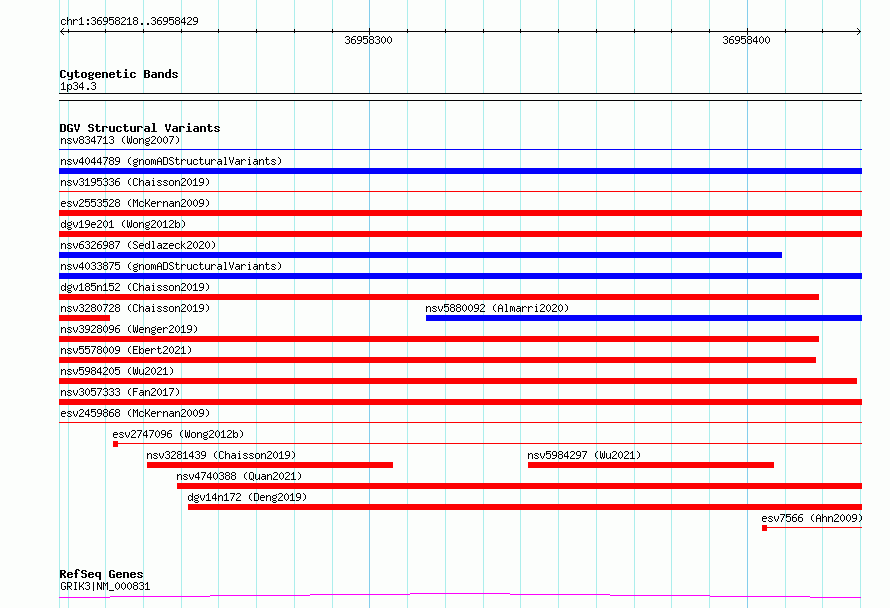Click the nsv3928096 (Wenger2019) label
The image size is (890, 608).
pos(129,329)
